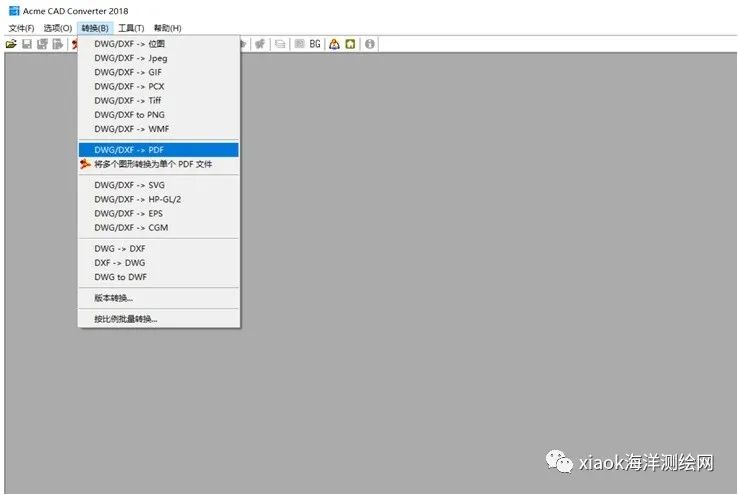This screenshot has height=495, width=738.
Task: Open the 工具(T) menu
Action: point(131,28)
